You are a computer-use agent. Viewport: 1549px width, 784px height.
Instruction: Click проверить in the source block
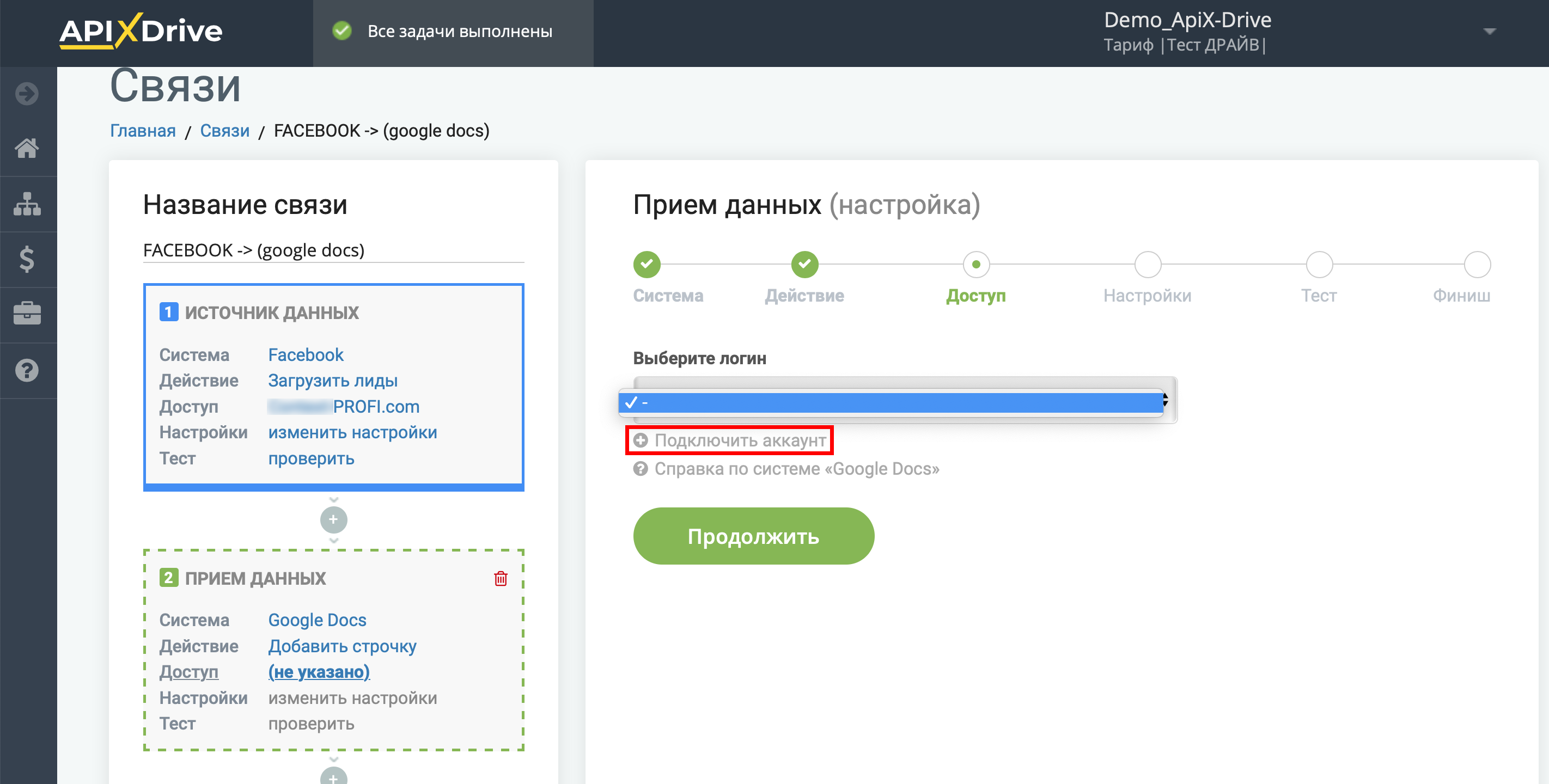[311, 458]
